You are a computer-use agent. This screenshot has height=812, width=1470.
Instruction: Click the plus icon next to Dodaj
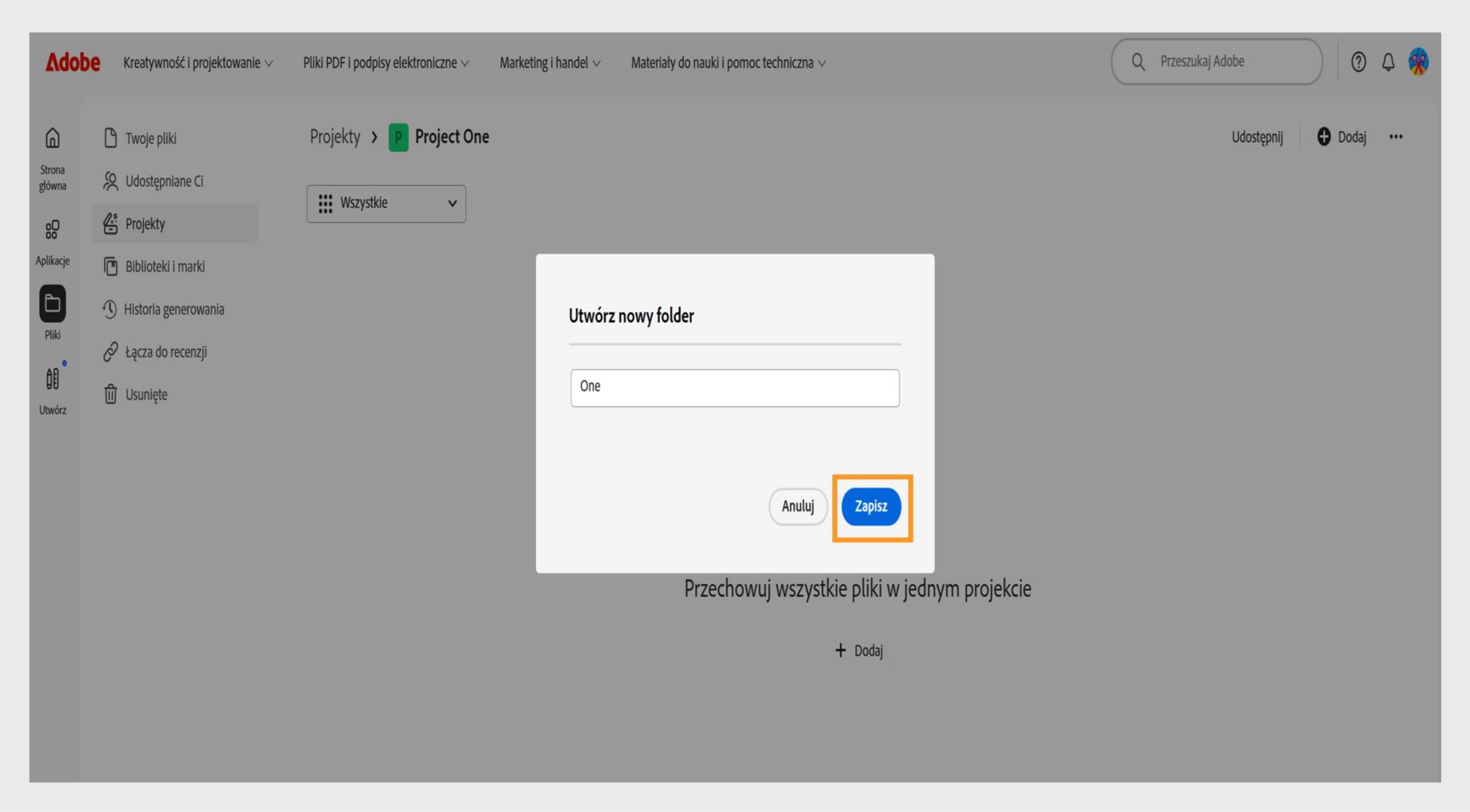click(1324, 136)
